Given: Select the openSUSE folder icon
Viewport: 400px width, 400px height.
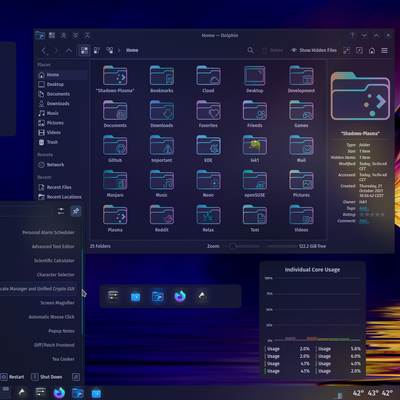Looking at the screenshot, I should click(255, 180).
